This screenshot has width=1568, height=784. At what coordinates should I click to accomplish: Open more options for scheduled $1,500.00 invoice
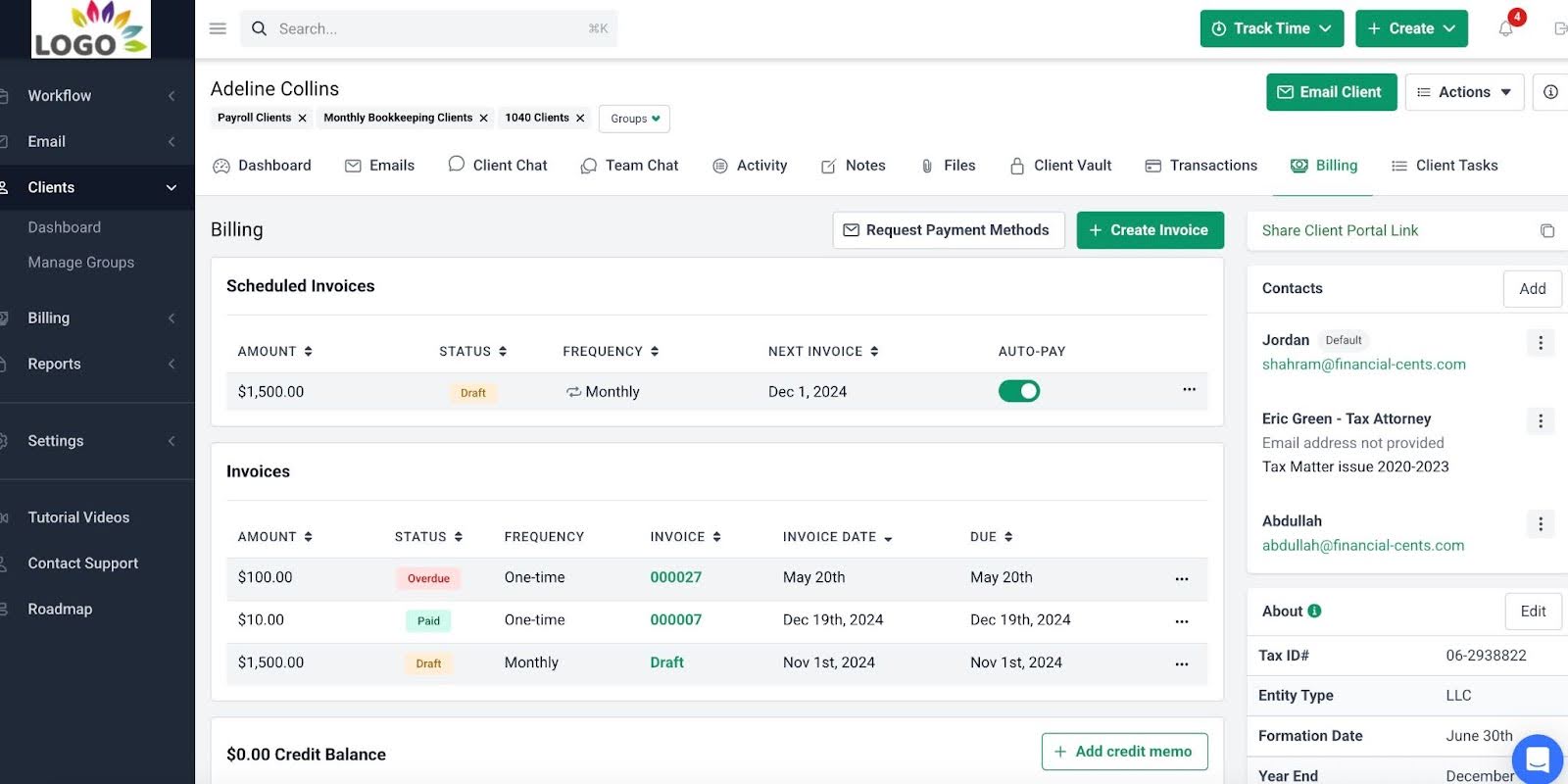click(1189, 389)
